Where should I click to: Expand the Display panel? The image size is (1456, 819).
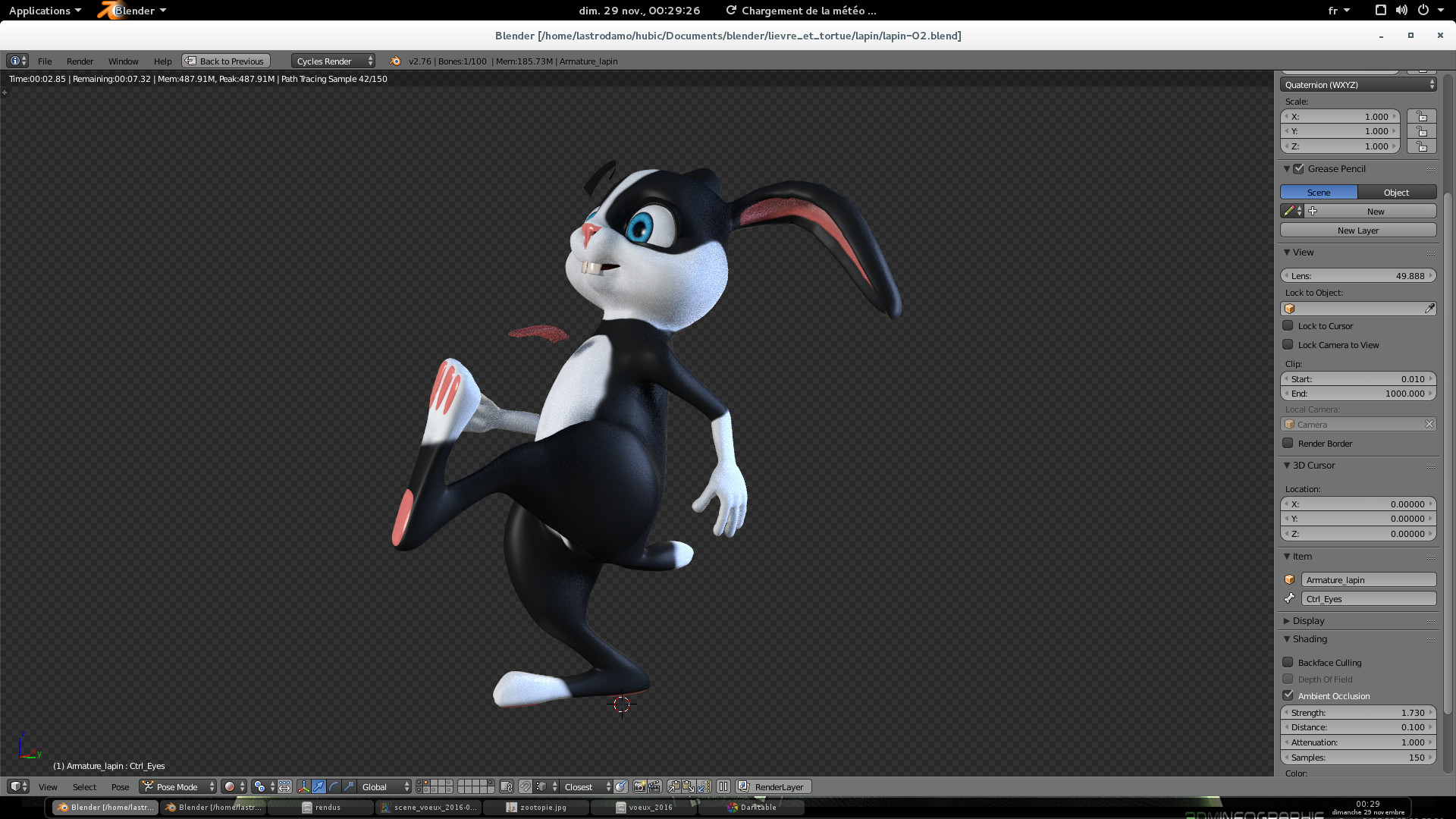pyautogui.click(x=1287, y=621)
